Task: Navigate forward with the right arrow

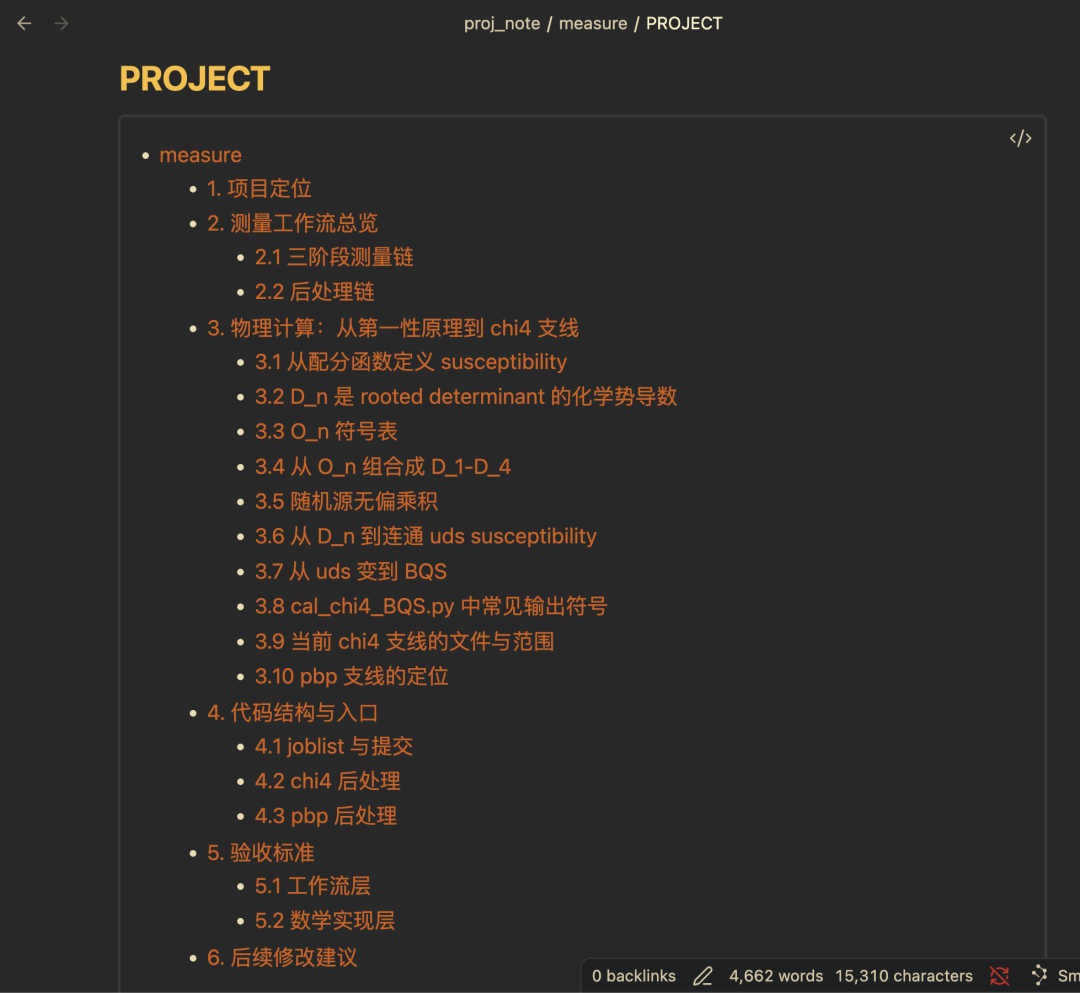Action: click(61, 23)
